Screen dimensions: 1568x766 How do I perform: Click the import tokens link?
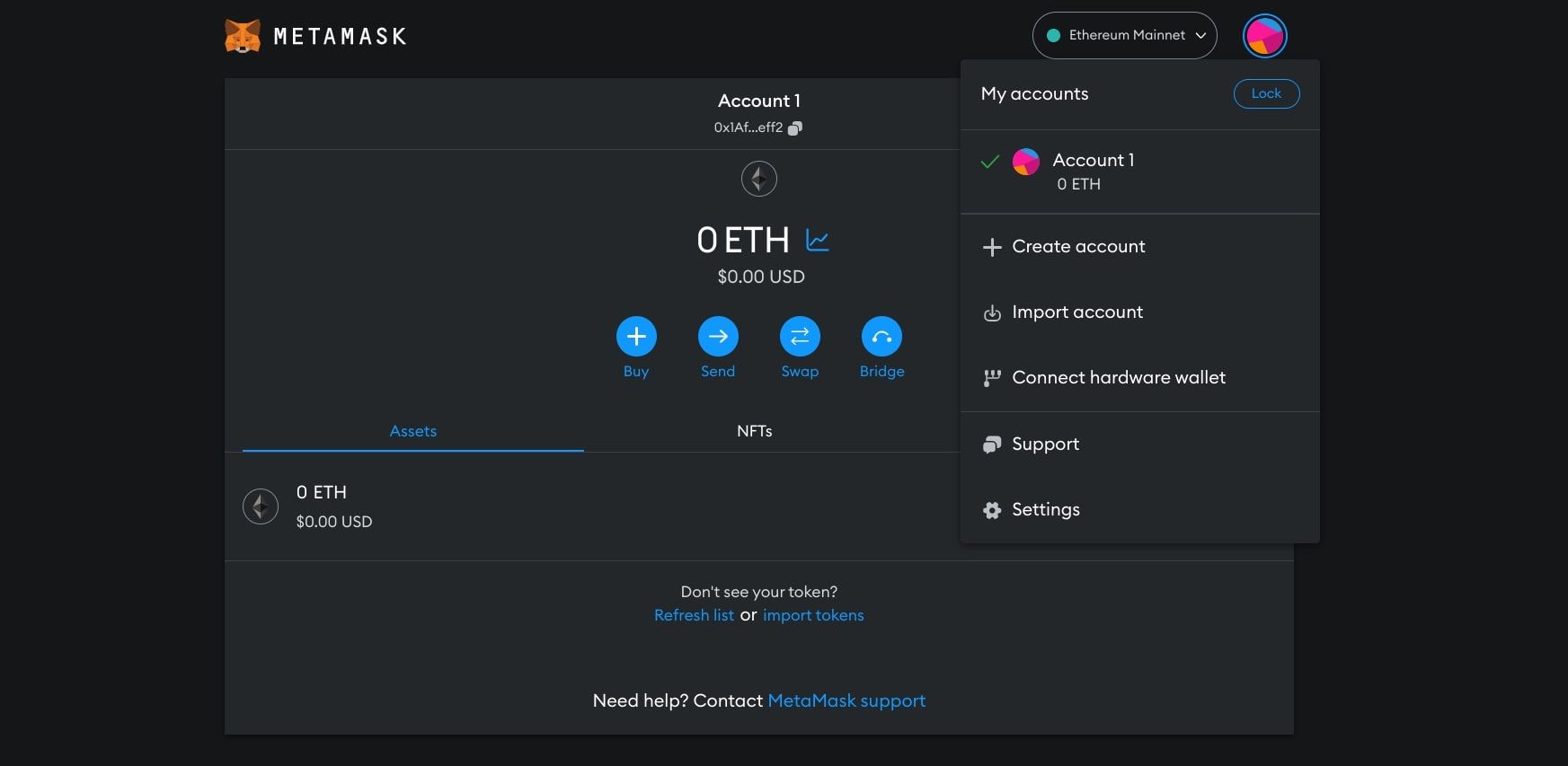pos(813,615)
